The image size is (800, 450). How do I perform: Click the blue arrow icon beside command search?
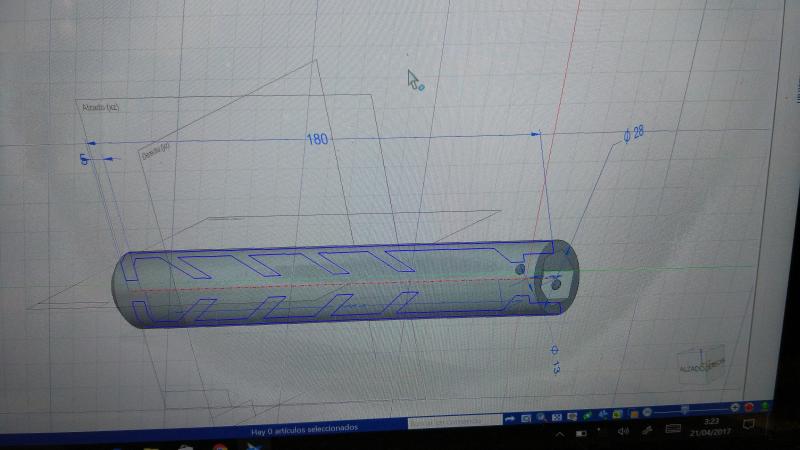509,417
